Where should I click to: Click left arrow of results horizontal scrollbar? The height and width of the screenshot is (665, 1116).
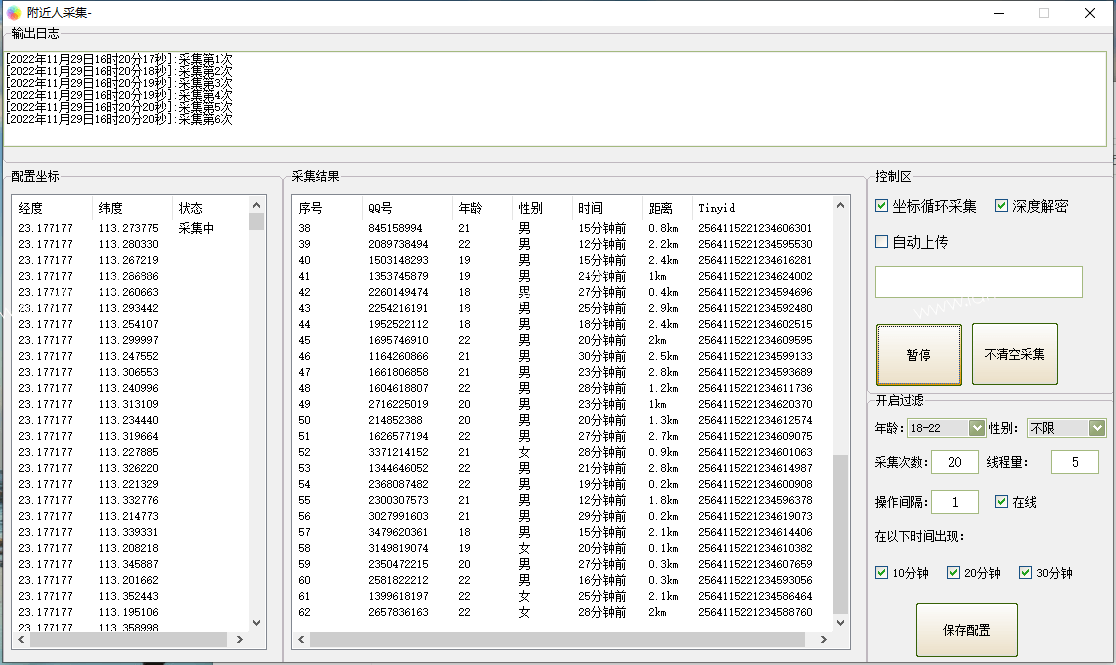point(301,639)
